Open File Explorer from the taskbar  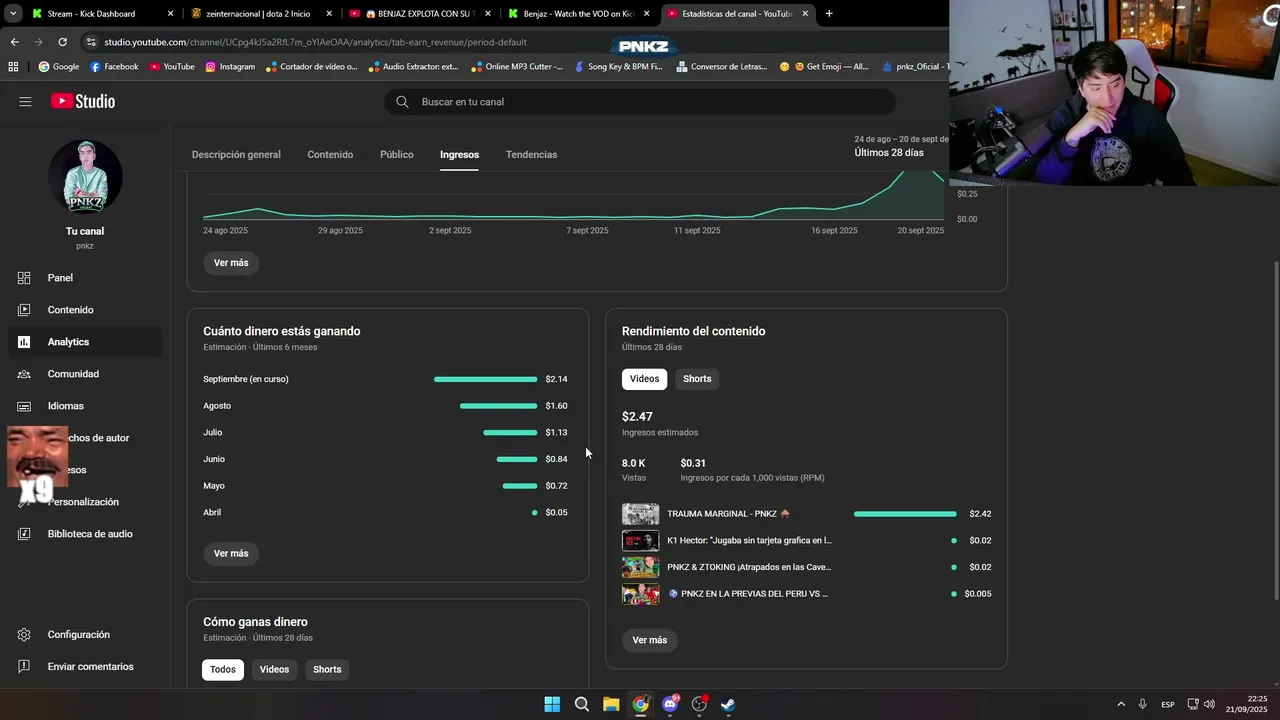click(x=611, y=704)
